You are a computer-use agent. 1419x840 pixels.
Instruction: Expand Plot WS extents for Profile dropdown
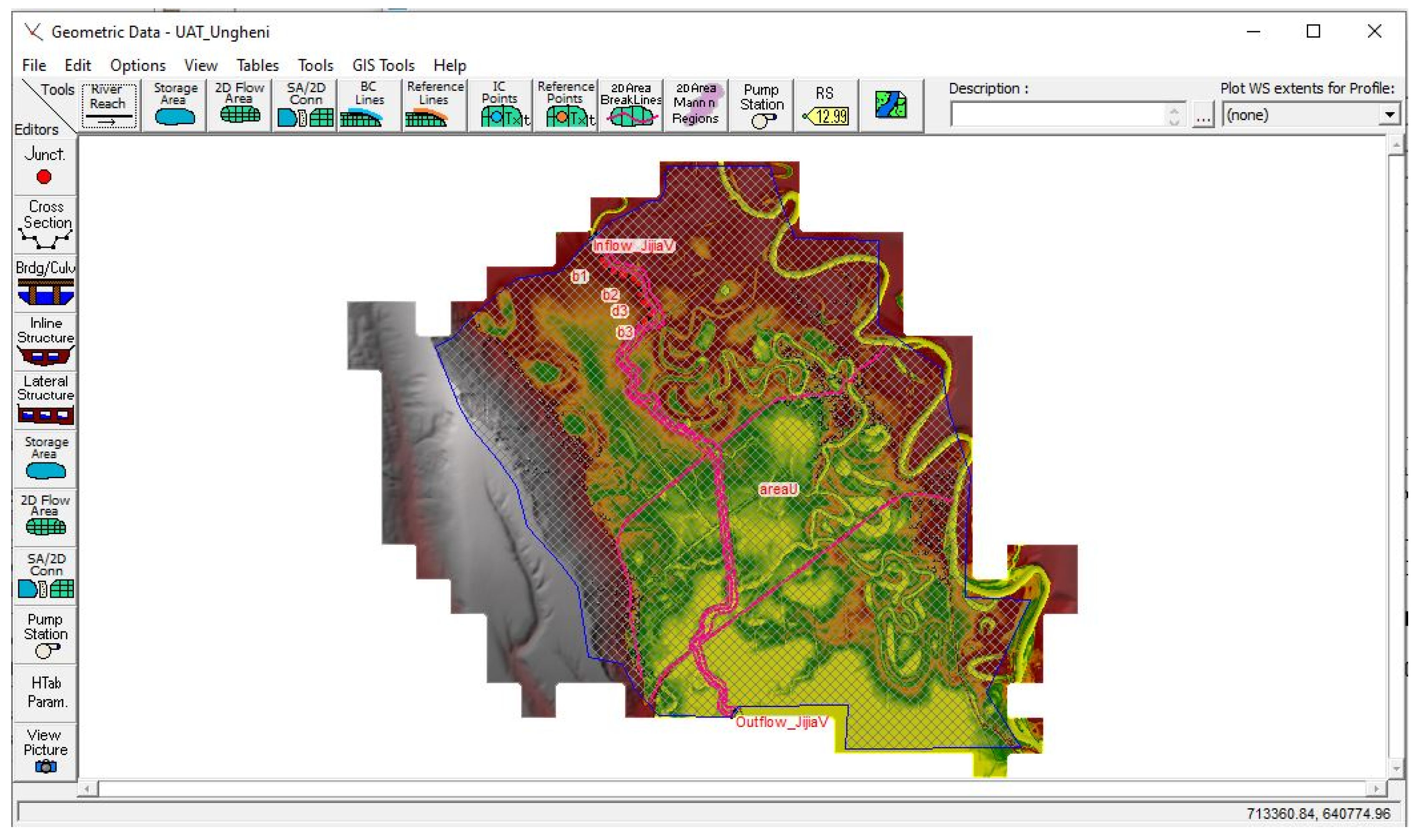(1389, 115)
